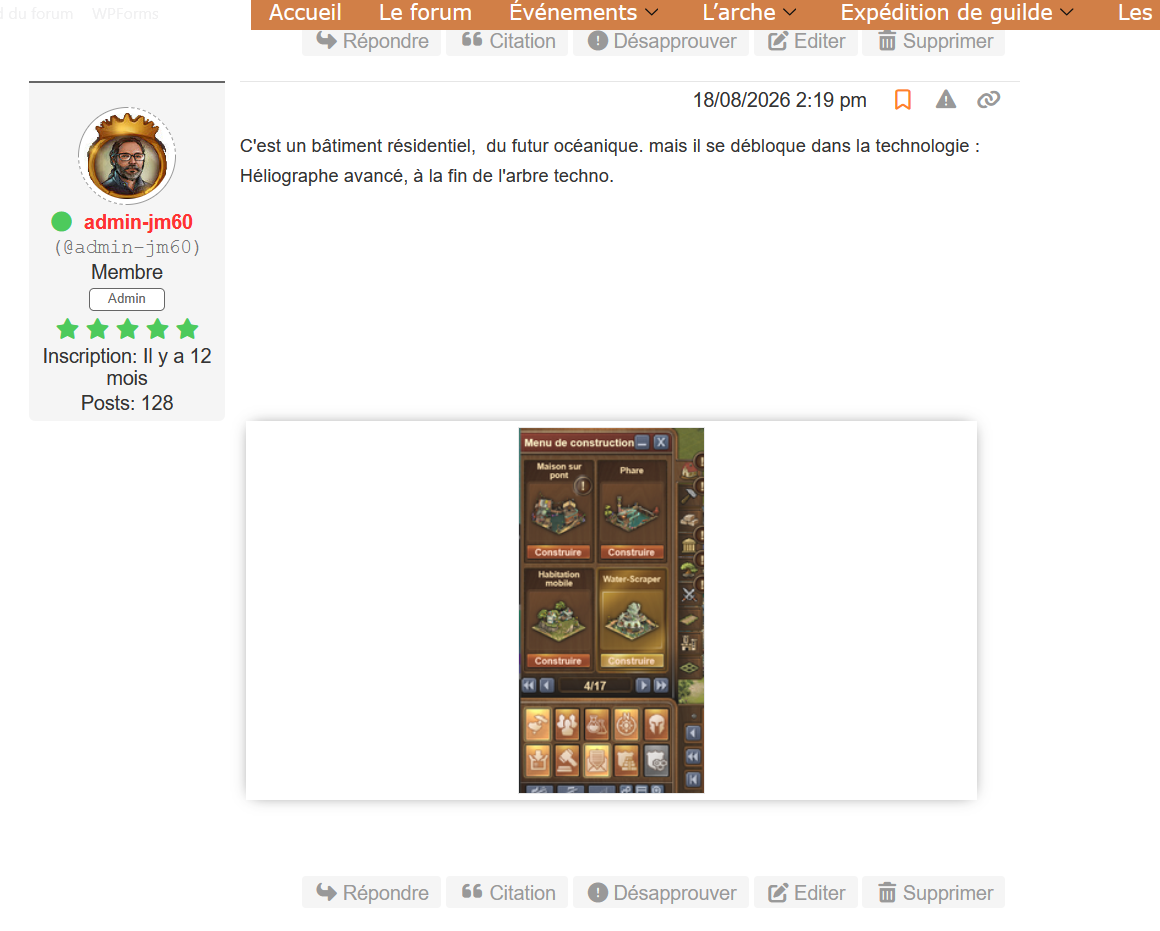Click Supprimer in the upper button row

tap(934, 41)
